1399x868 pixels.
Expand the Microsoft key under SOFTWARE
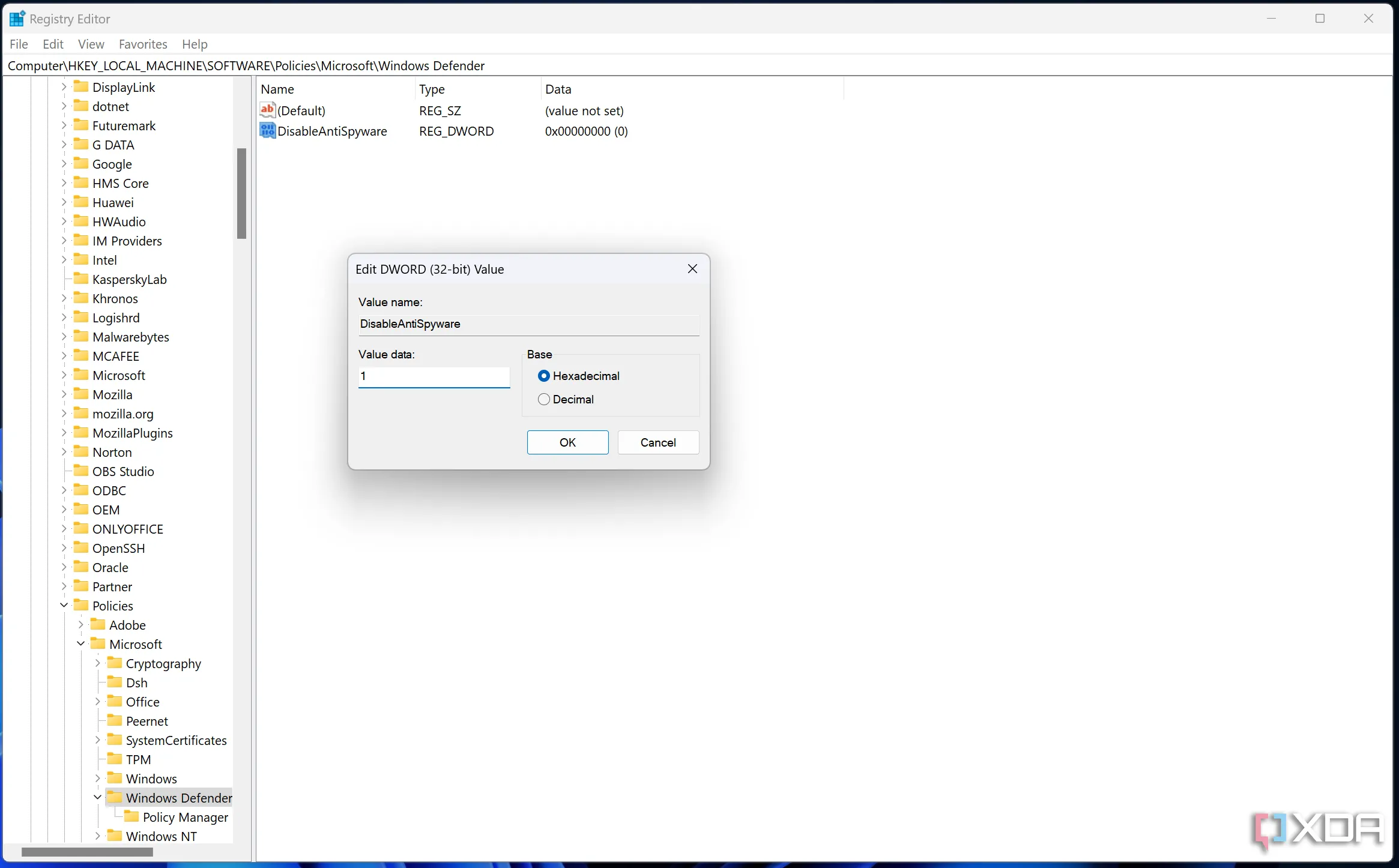[64, 375]
